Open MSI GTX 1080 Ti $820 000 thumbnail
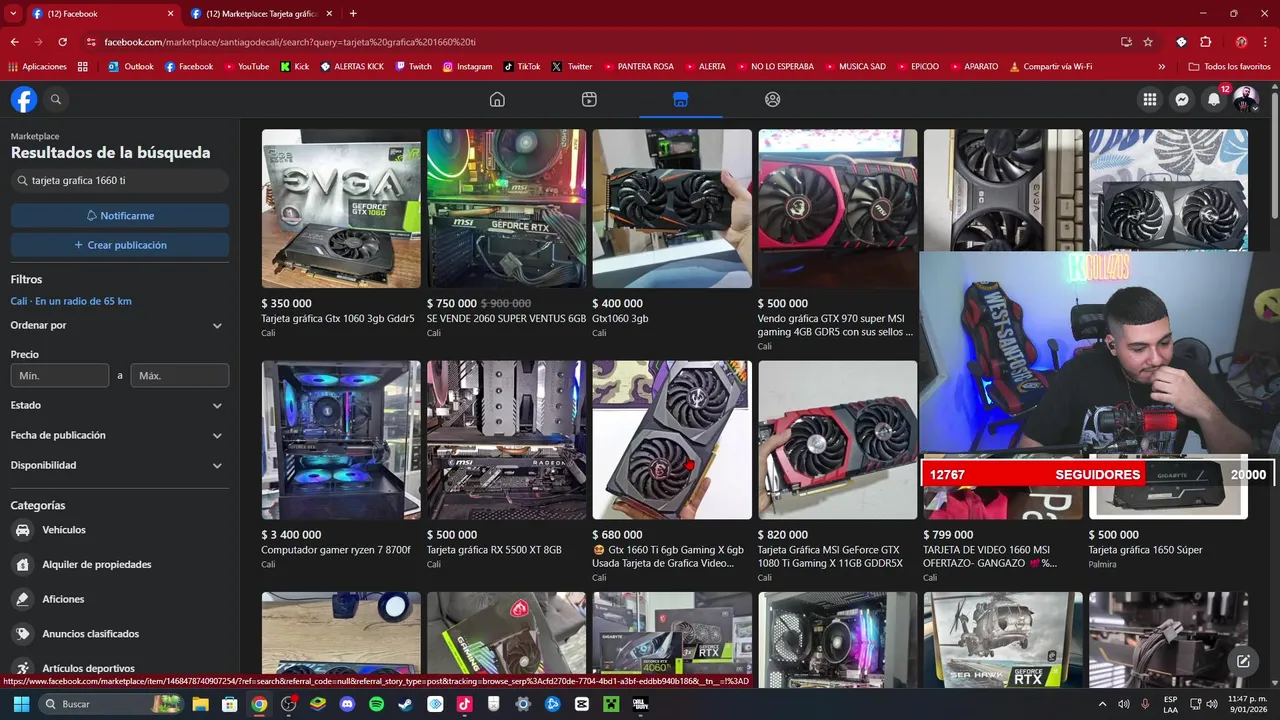The image size is (1280, 720). click(x=837, y=440)
